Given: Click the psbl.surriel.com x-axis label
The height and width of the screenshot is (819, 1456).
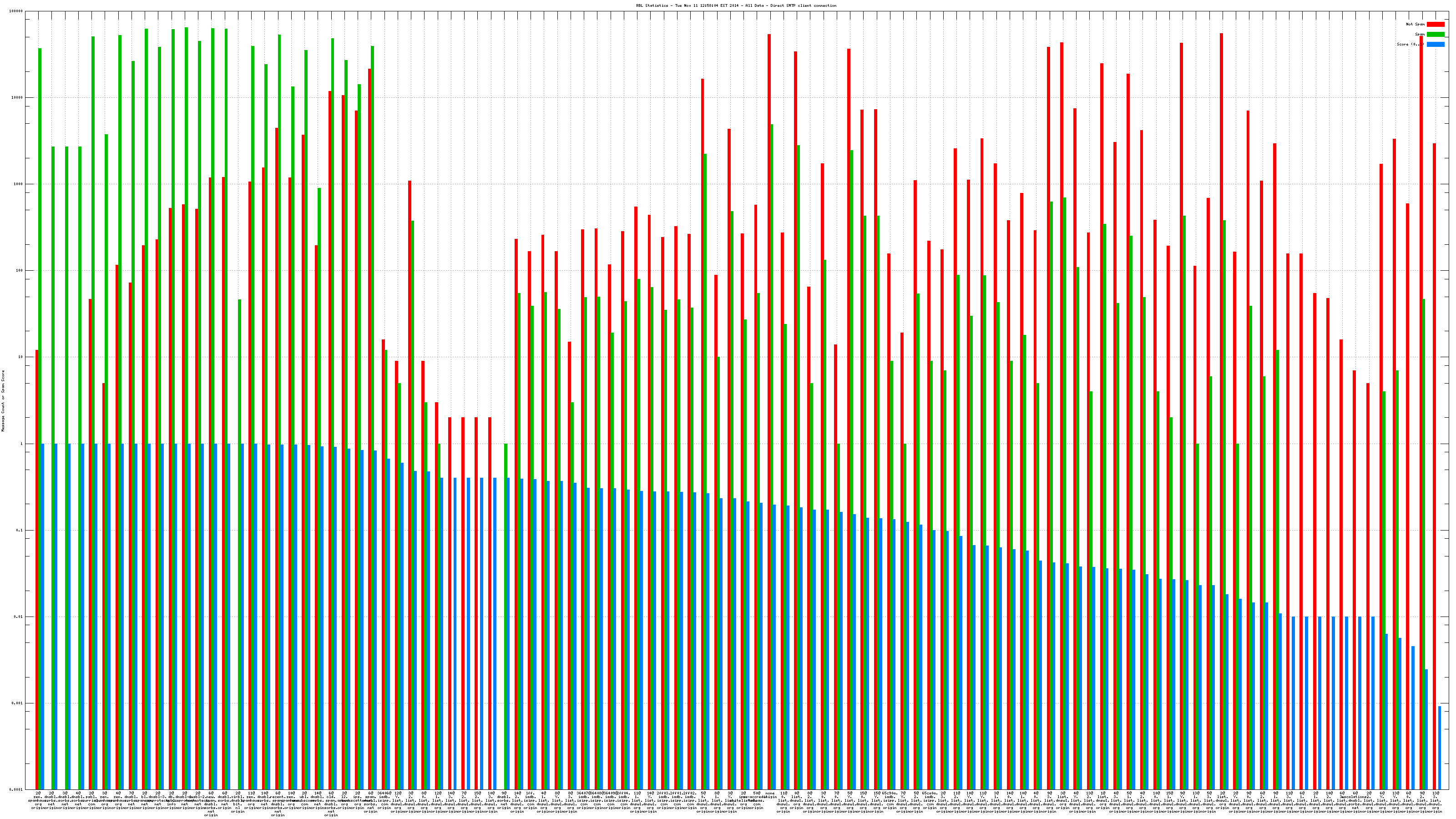Looking at the screenshot, I should pos(91,801).
